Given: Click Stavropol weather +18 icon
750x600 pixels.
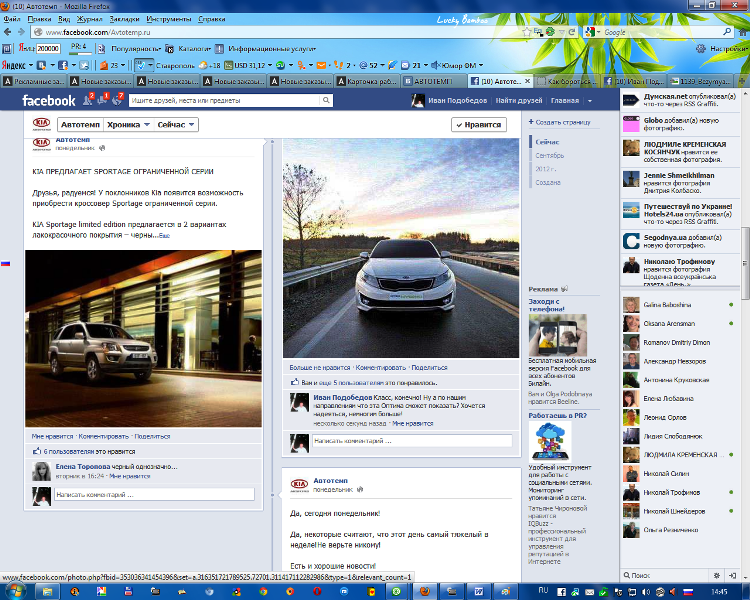Looking at the screenshot, I should click(203, 65).
